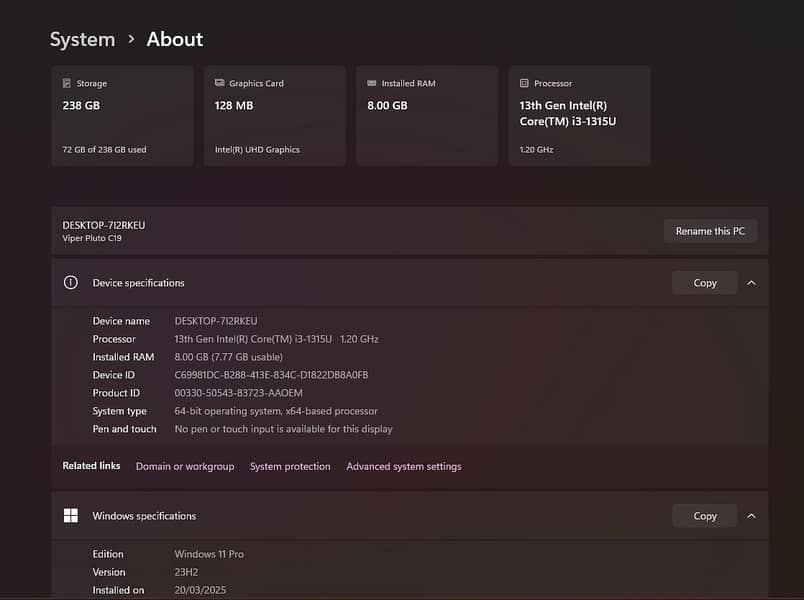The width and height of the screenshot is (804, 600).
Task: Click the Device name value in specifications
Action: click(216, 321)
